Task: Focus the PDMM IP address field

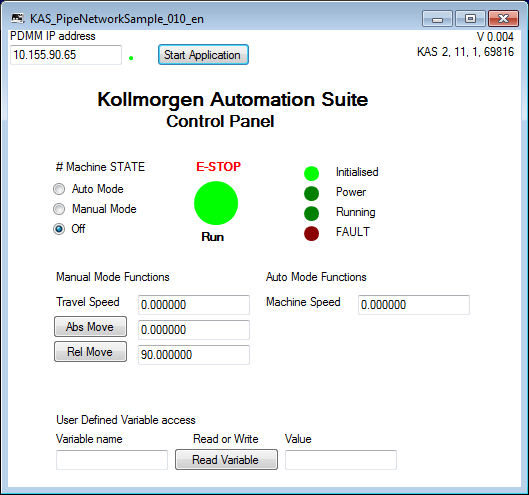Action: click(x=66, y=55)
